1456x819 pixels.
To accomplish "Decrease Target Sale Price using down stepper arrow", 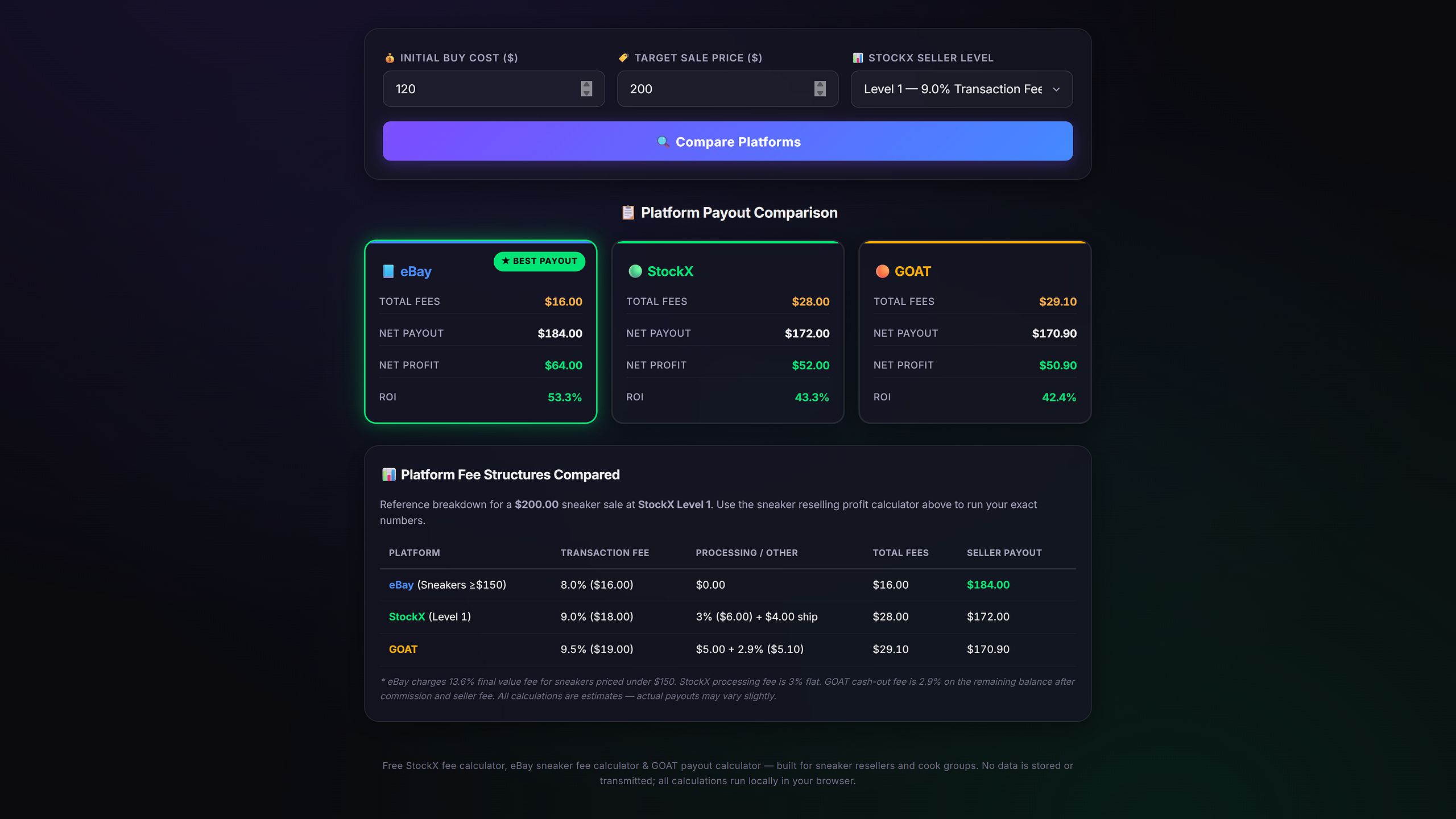I will (820, 93).
